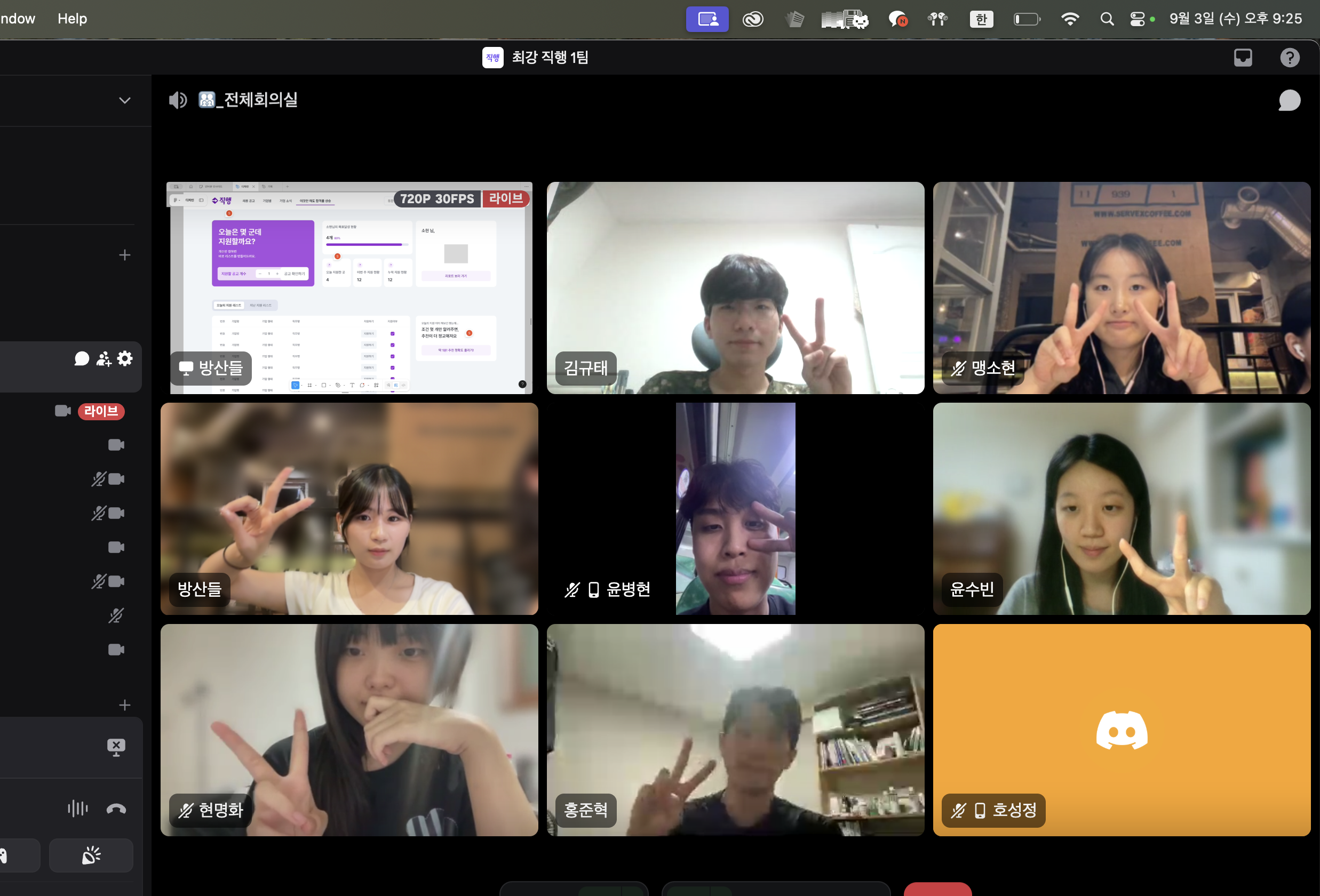Open the inbox icon in title bar

[1243, 58]
